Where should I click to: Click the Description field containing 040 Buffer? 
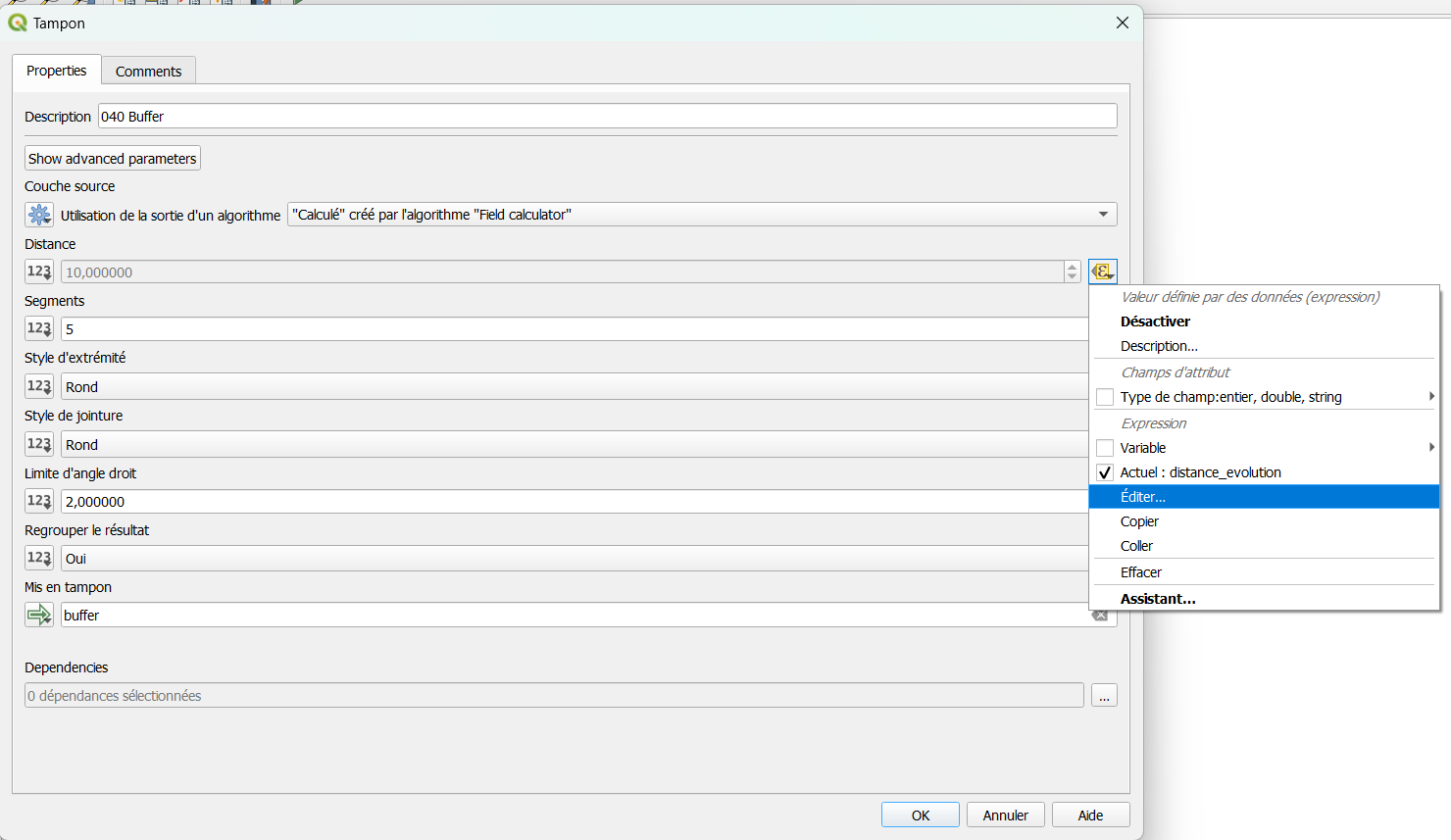(608, 116)
